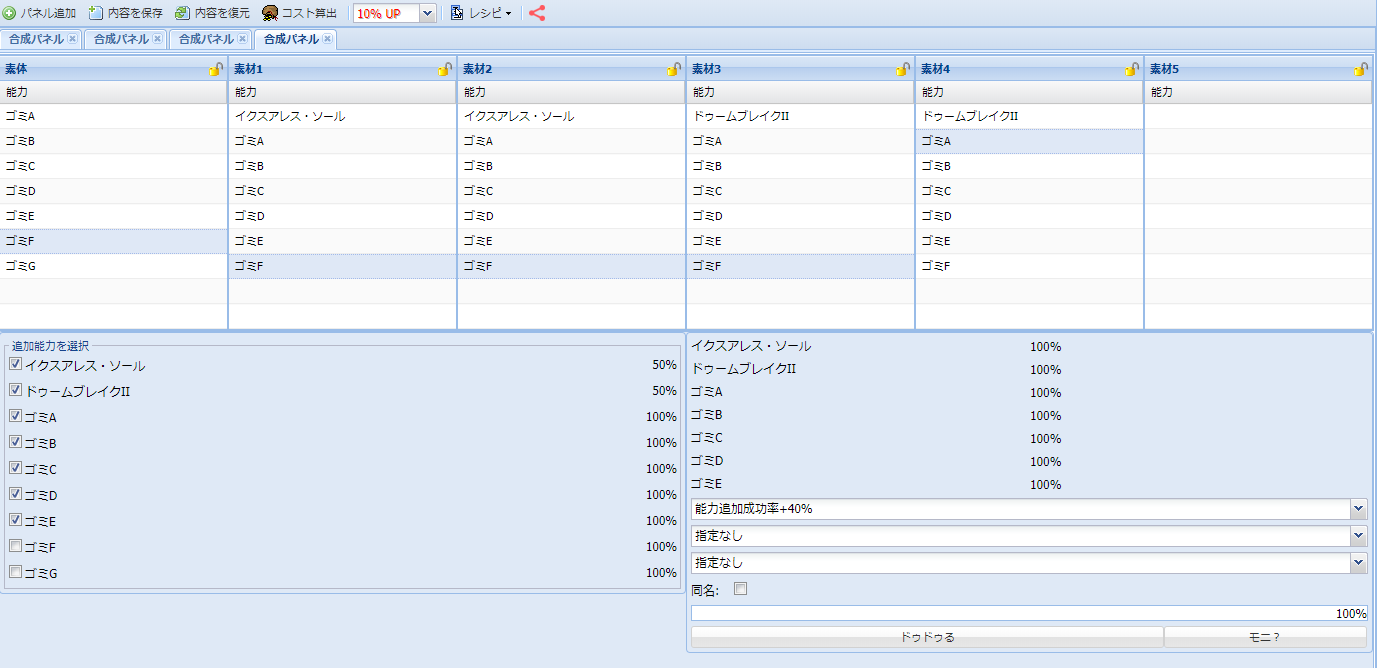Select highlighted ゴミF row in 素体 column
The height and width of the screenshot is (668, 1377).
114,241
